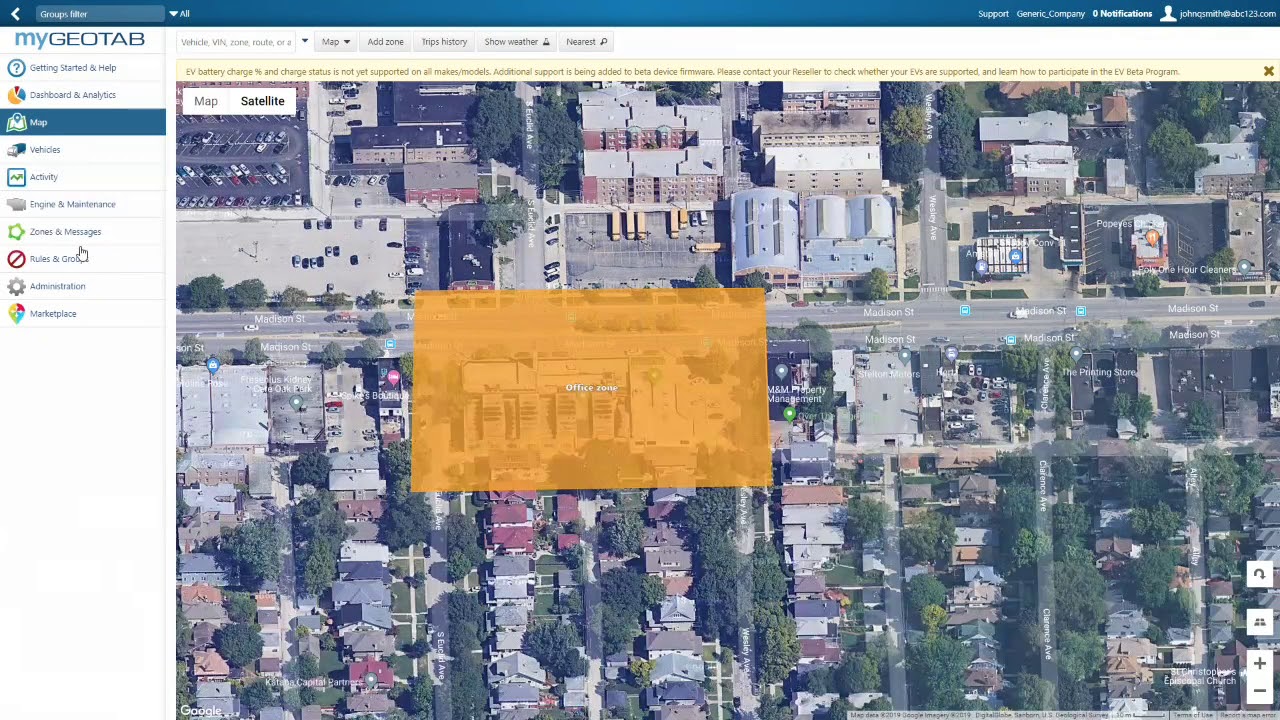Open the search box dropdown arrow
This screenshot has height=720, width=1280.
click(304, 42)
